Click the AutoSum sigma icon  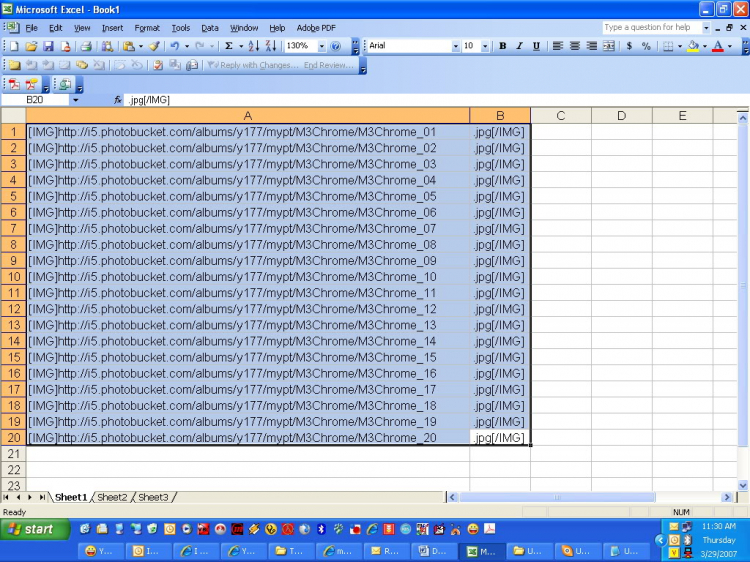(x=229, y=46)
